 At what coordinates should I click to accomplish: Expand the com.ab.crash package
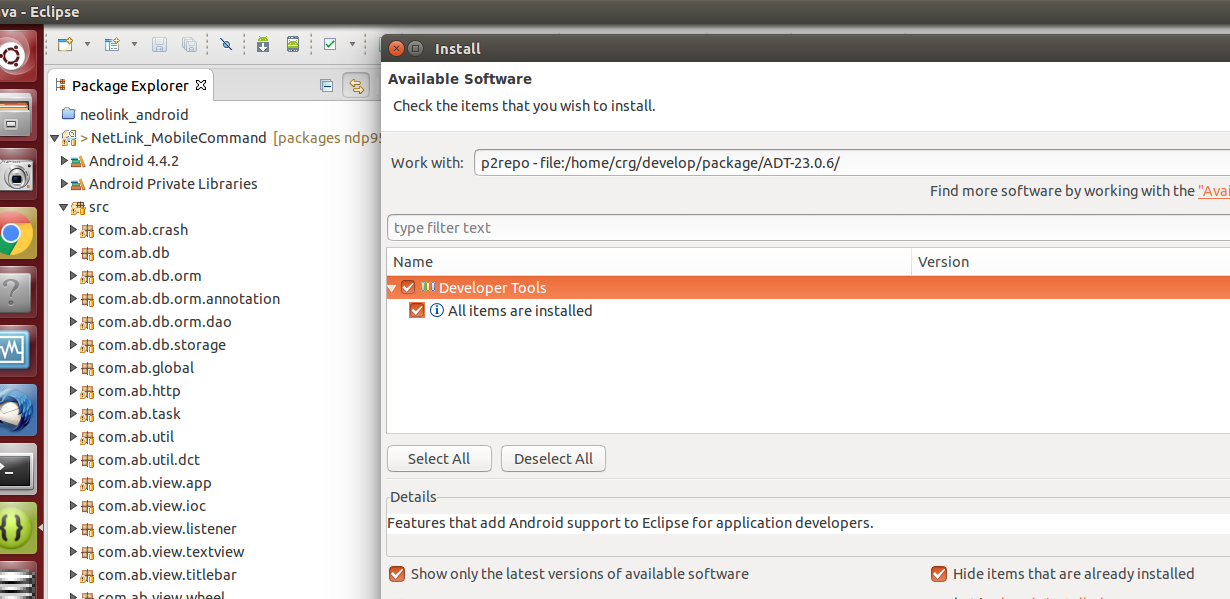click(x=73, y=230)
